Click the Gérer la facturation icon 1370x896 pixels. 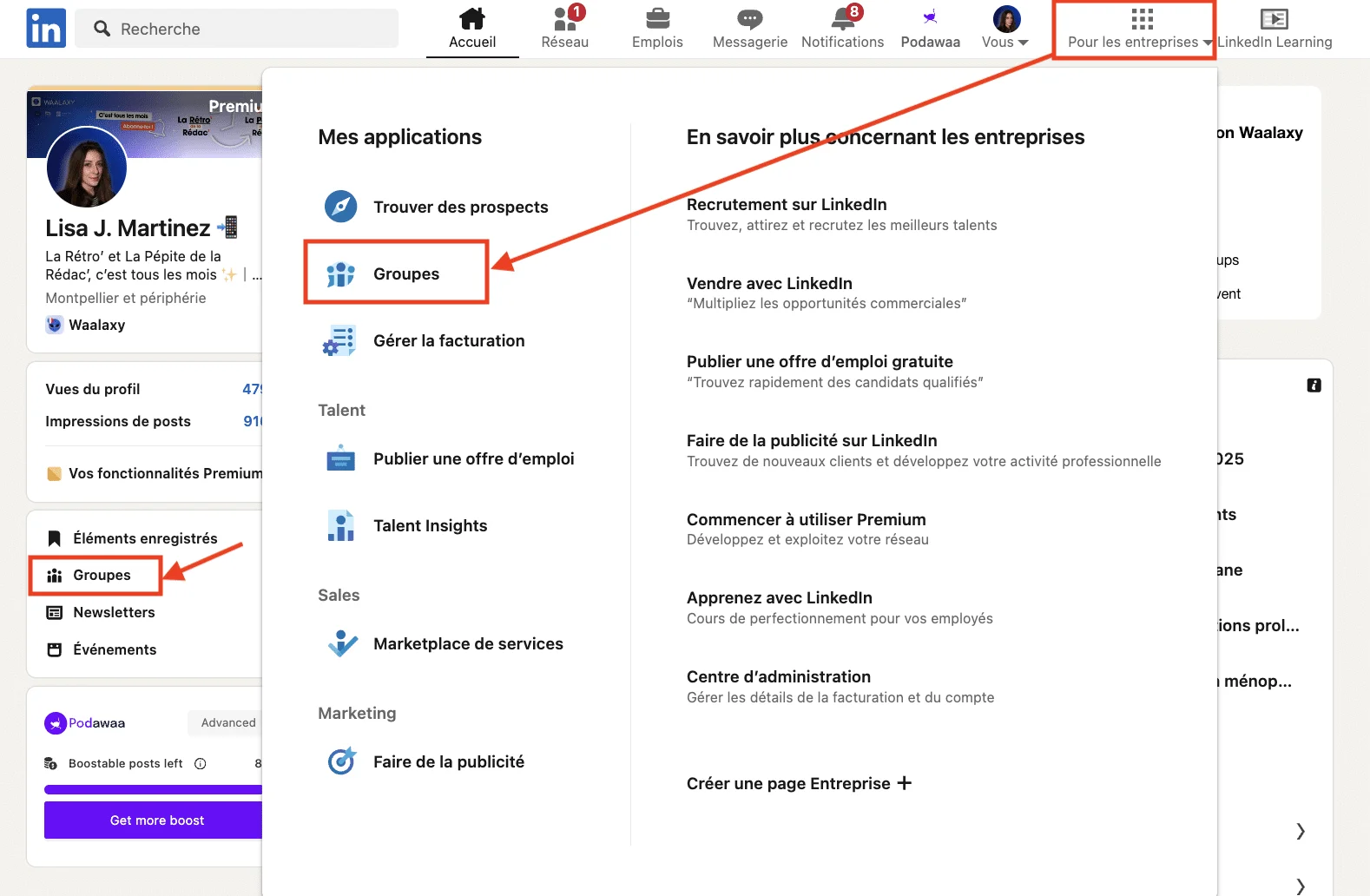339,341
